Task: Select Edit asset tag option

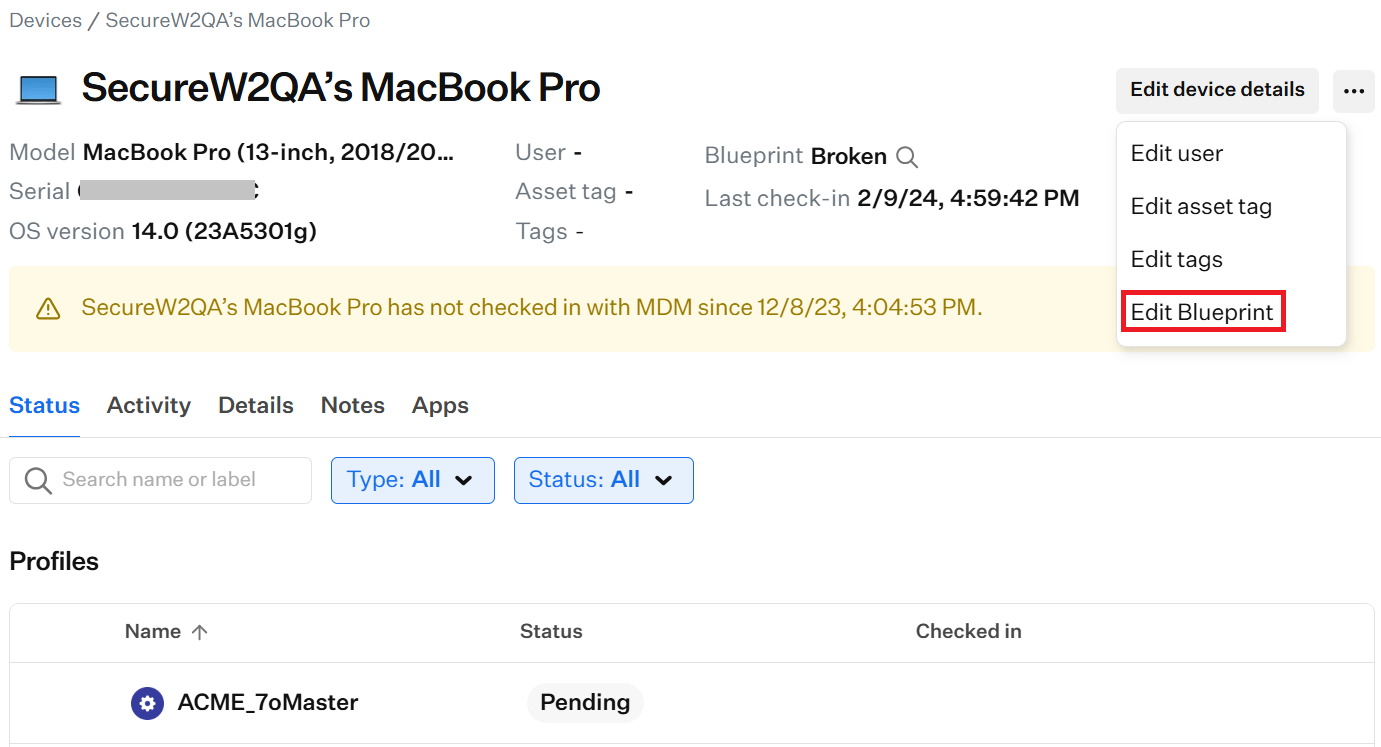Action: pyautogui.click(x=1201, y=207)
